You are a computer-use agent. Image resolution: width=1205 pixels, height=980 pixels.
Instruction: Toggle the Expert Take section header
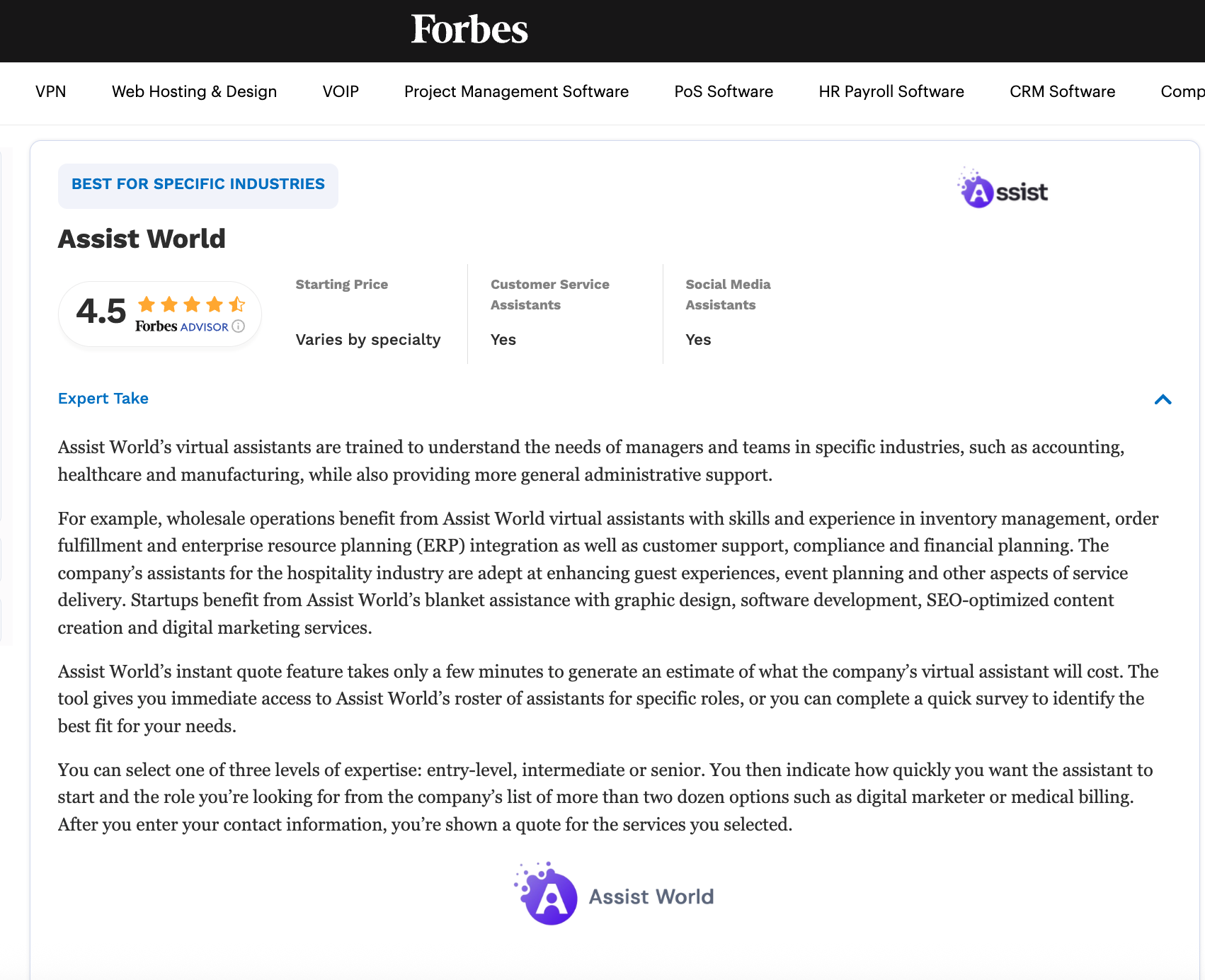[x=103, y=398]
